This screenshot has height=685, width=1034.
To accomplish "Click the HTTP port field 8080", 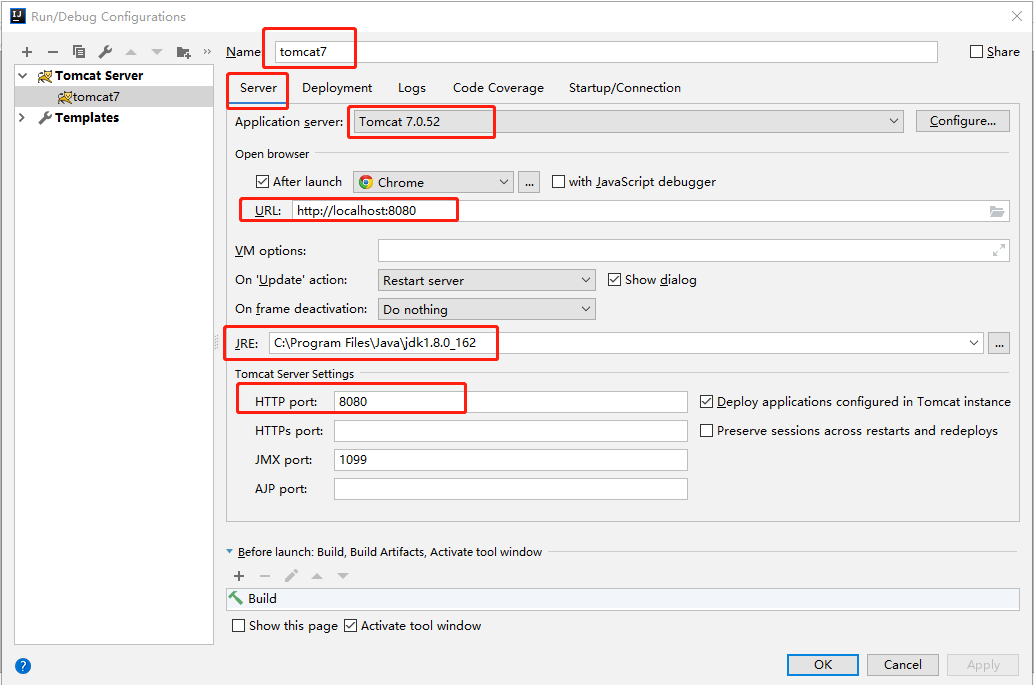I will [510, 402].
